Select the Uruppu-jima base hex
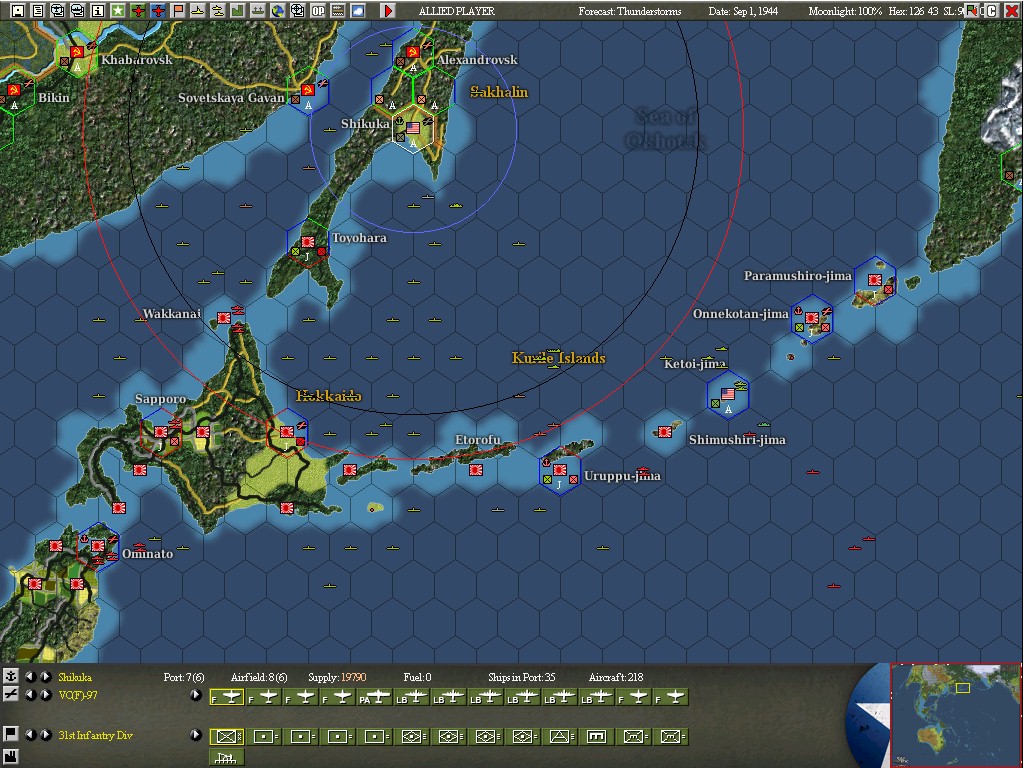 pyautogui.click(x=560, y=472)
